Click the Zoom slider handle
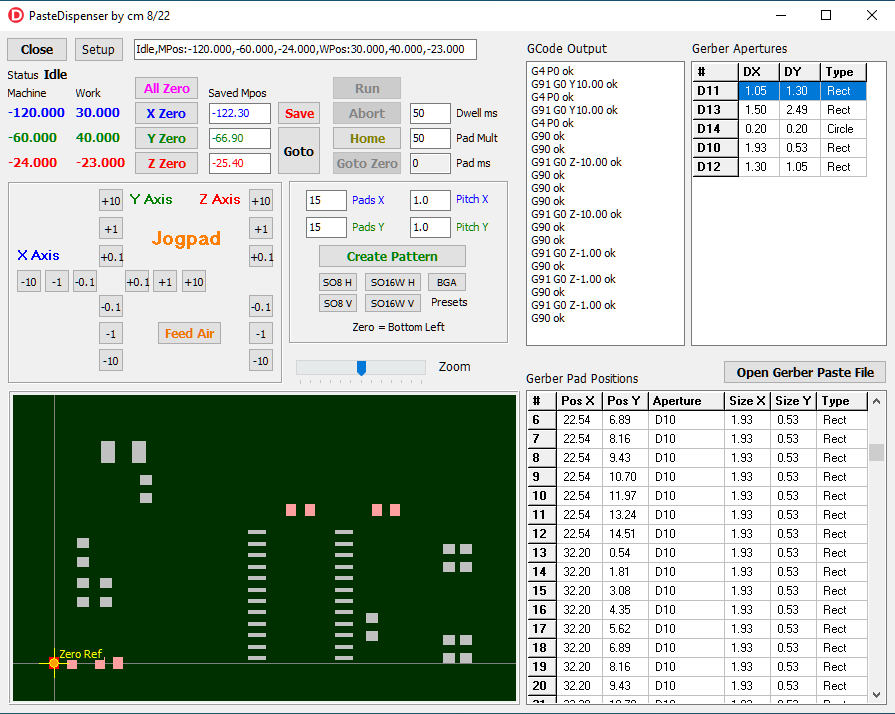 click(361, 368)
